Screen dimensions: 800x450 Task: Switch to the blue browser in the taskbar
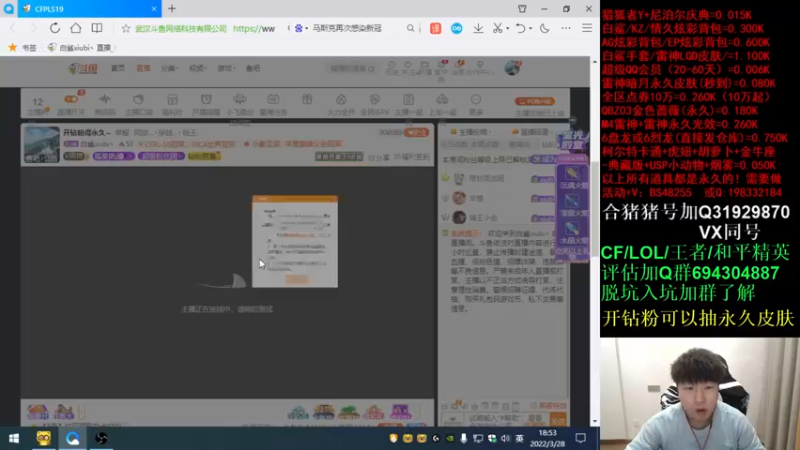(72, 438)
